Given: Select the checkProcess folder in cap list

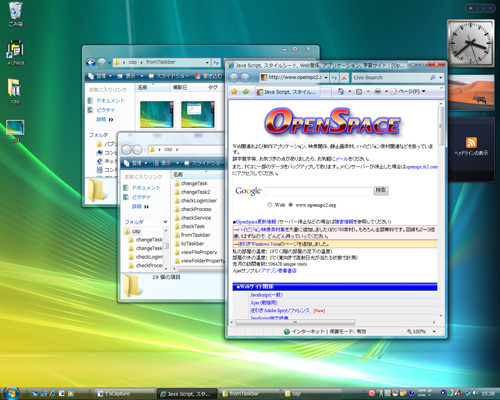Looking at the screenshot, I should pyautogui.click(x=193, y=209).
